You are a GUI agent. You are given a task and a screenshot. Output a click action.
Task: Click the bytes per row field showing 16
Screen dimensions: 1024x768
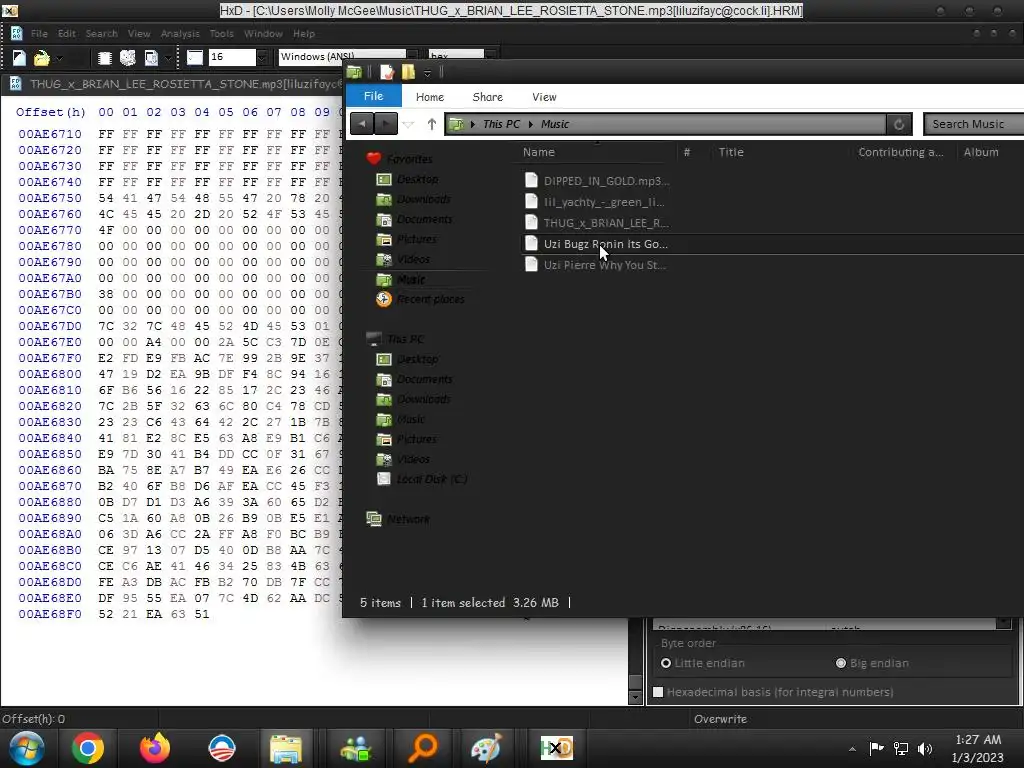click(232, 57)
